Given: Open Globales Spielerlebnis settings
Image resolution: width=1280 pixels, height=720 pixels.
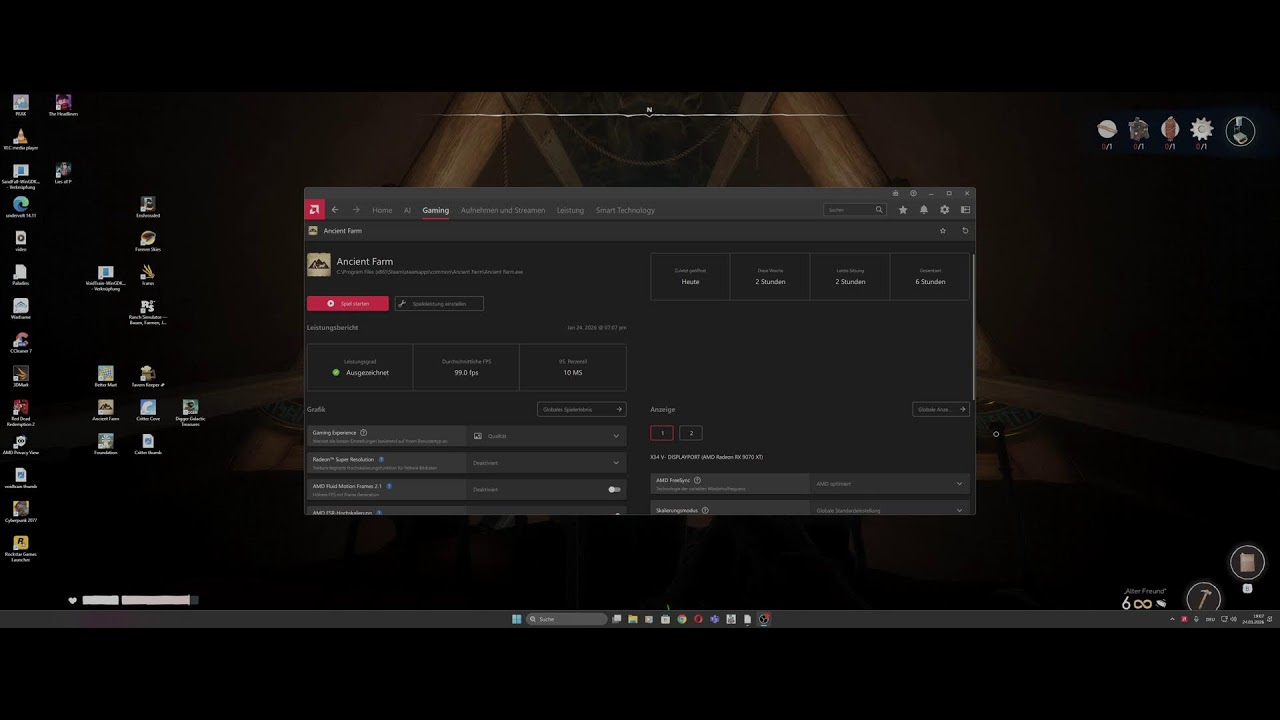Looking at the screenshot, I should point(582,409).
